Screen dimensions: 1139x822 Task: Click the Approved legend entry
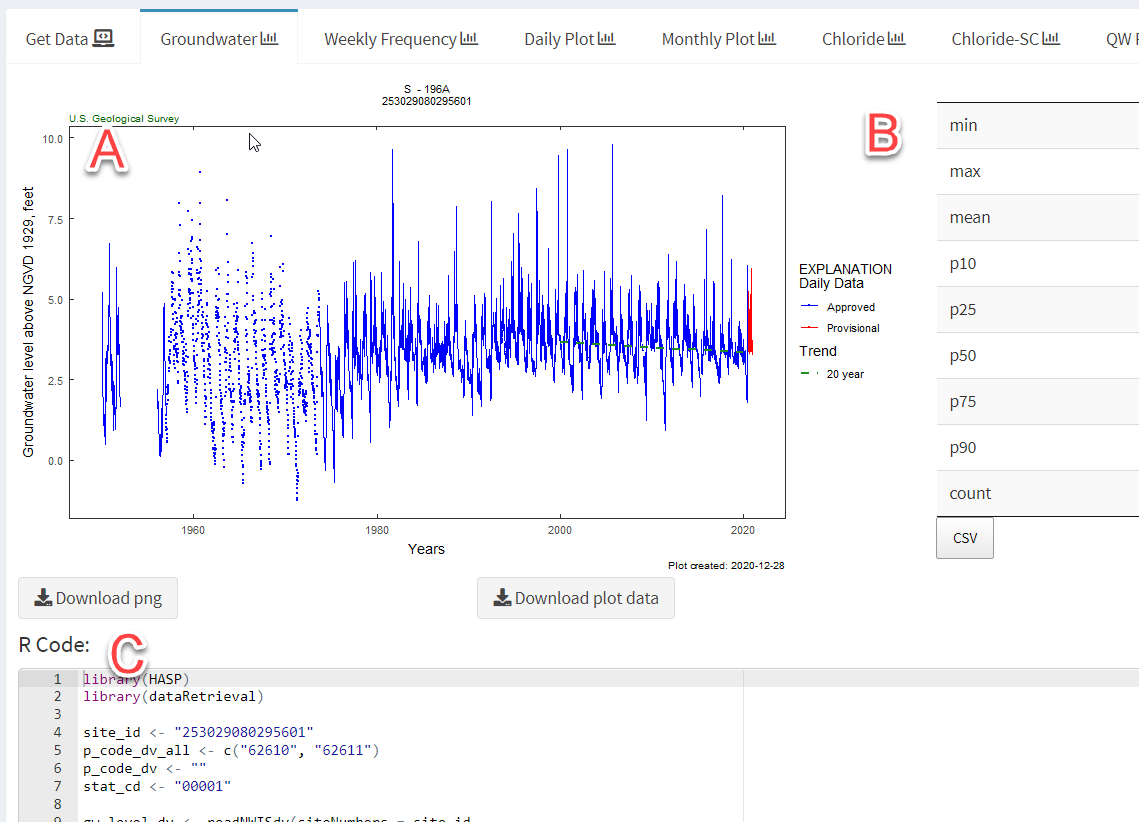pos(850,308)
